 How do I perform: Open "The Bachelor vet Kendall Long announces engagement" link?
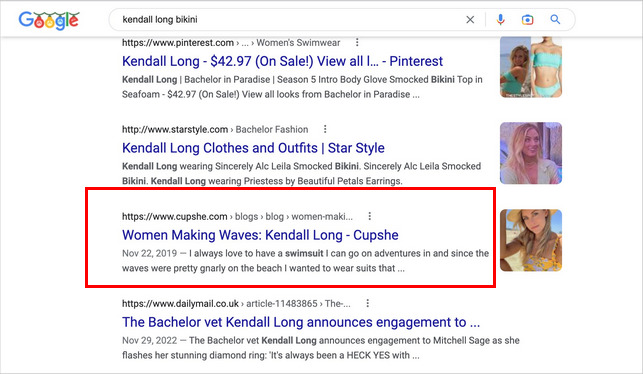click(301, 322)
